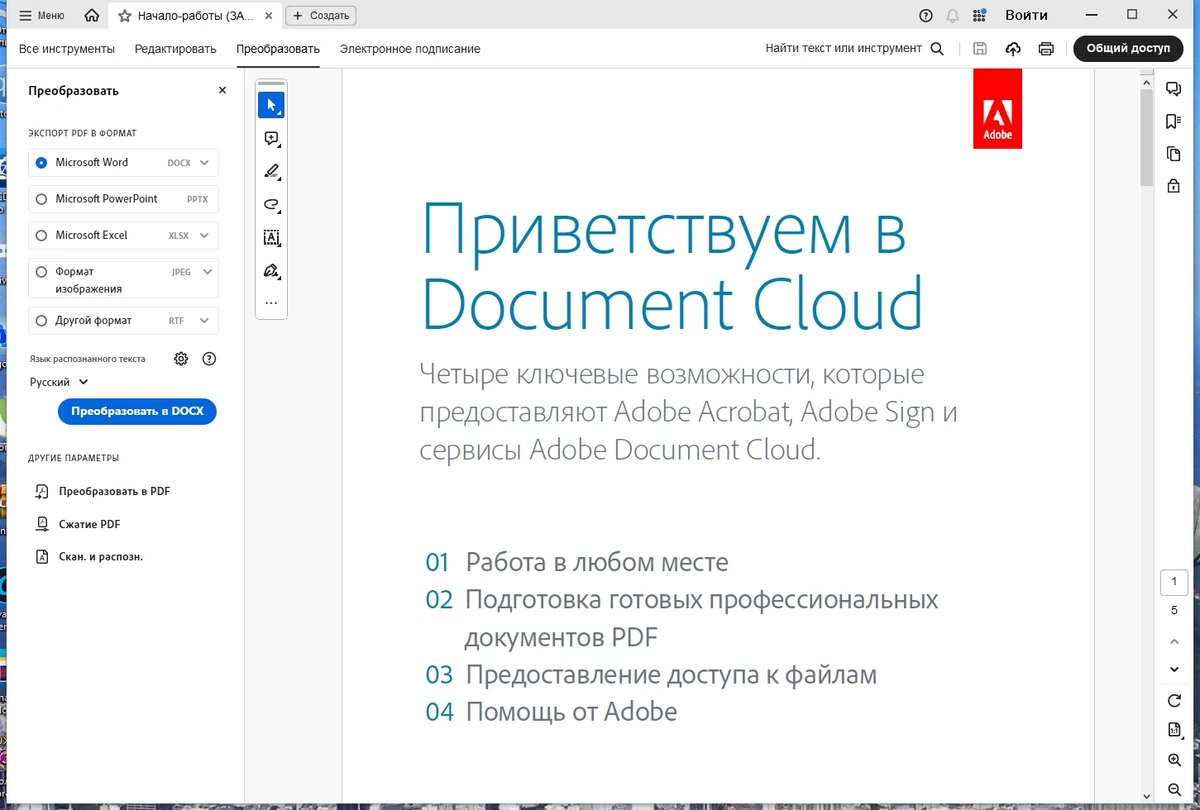Click the Adobe logo on the page

pos(997,109)
